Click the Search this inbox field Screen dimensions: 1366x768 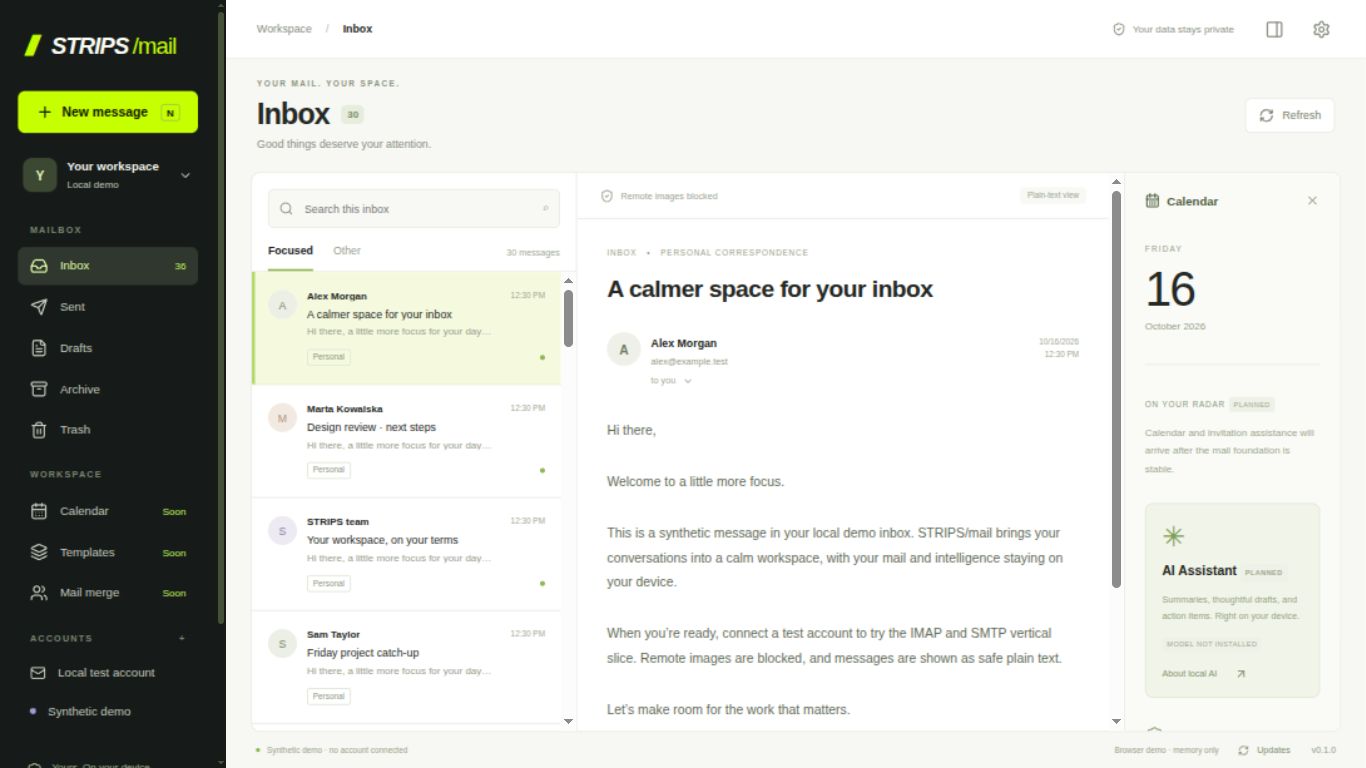click(x=414, y=209)
